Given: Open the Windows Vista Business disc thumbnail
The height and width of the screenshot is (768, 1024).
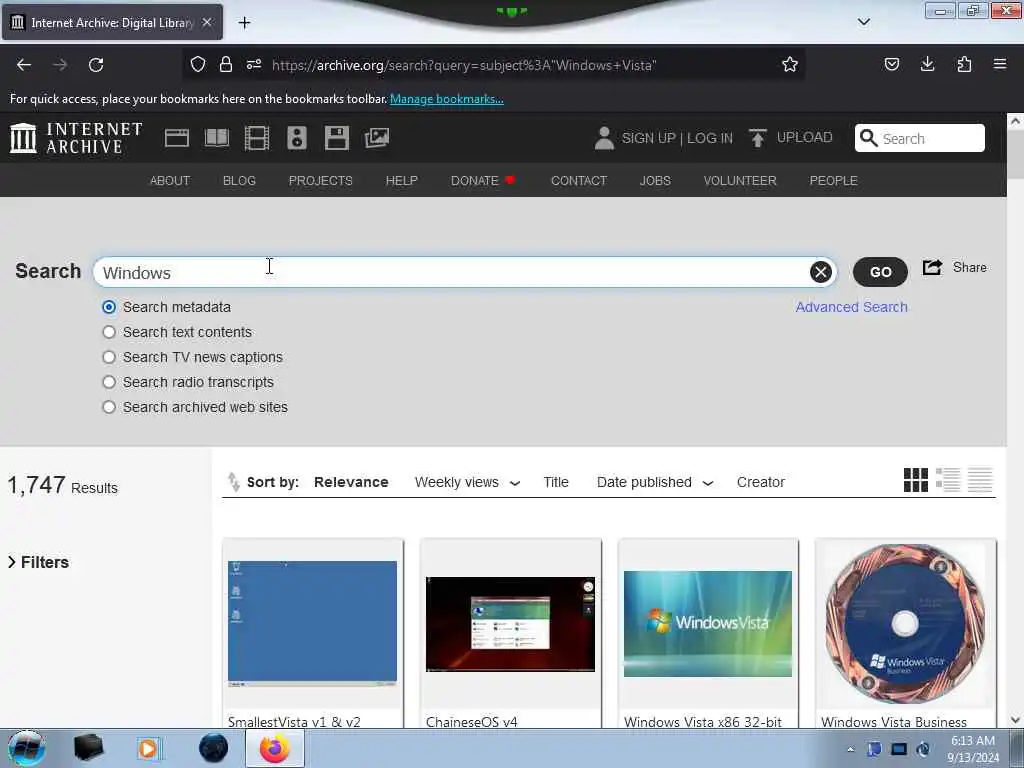Looking at the screenshot, I should (905, 623).
